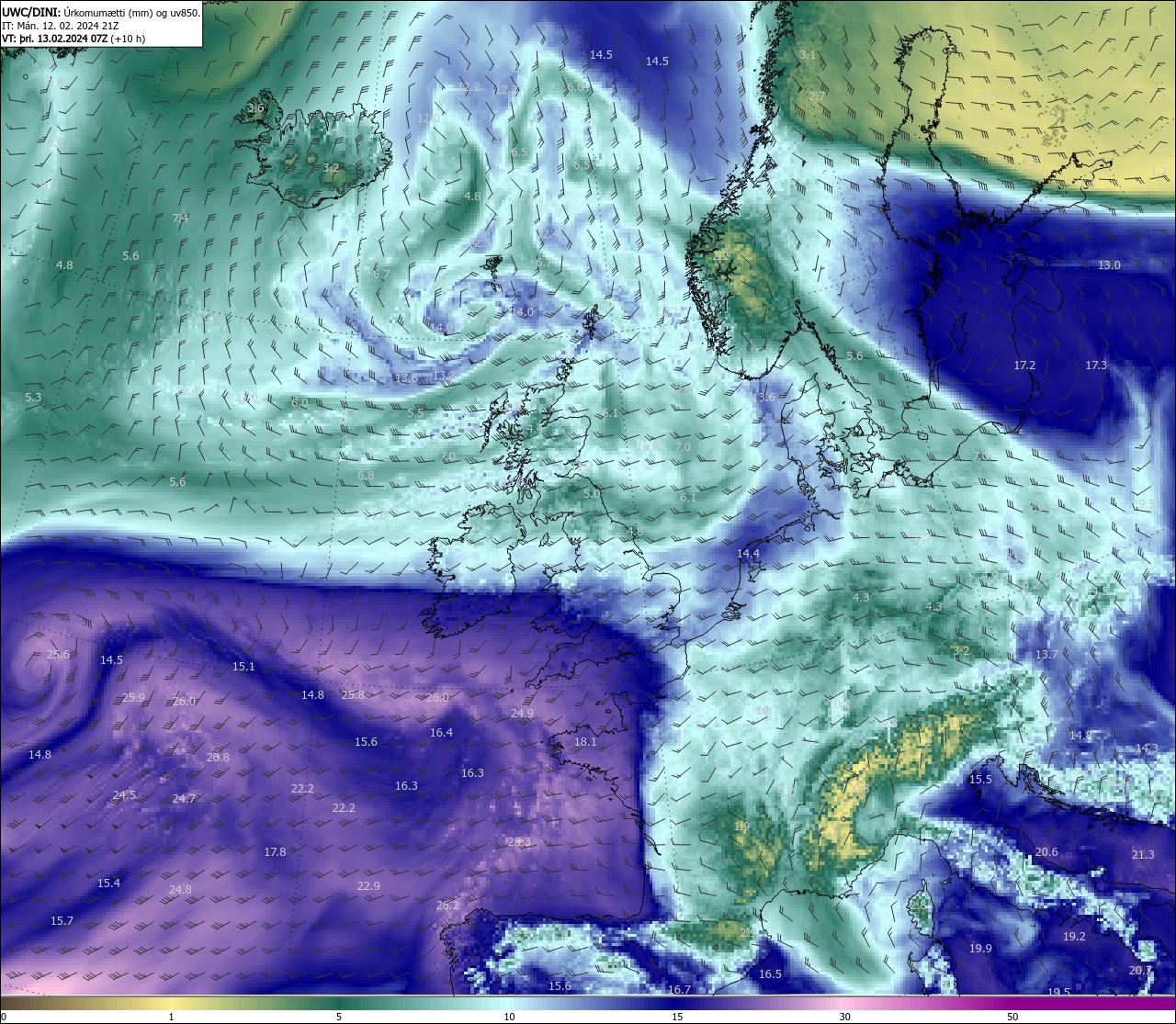Click the 5 tick on the color scale
The image size is (1176, 1024).
339,1017
